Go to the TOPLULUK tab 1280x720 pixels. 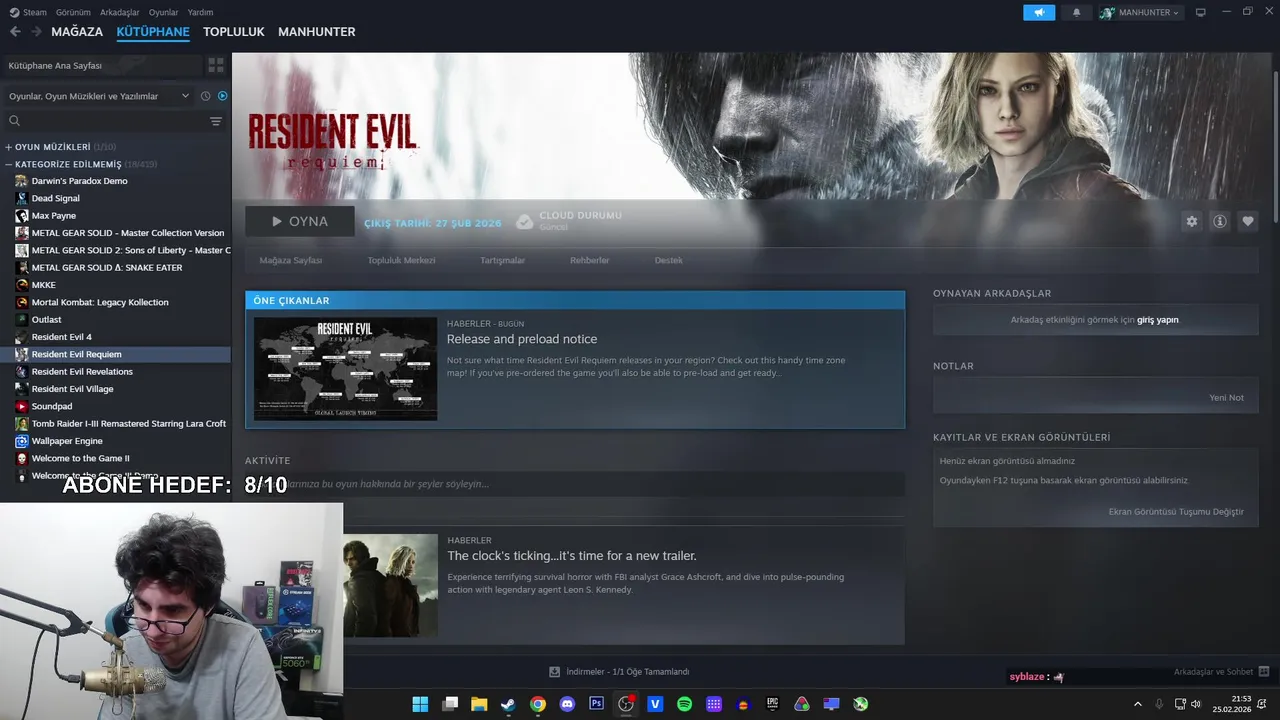tap(234, 32)
